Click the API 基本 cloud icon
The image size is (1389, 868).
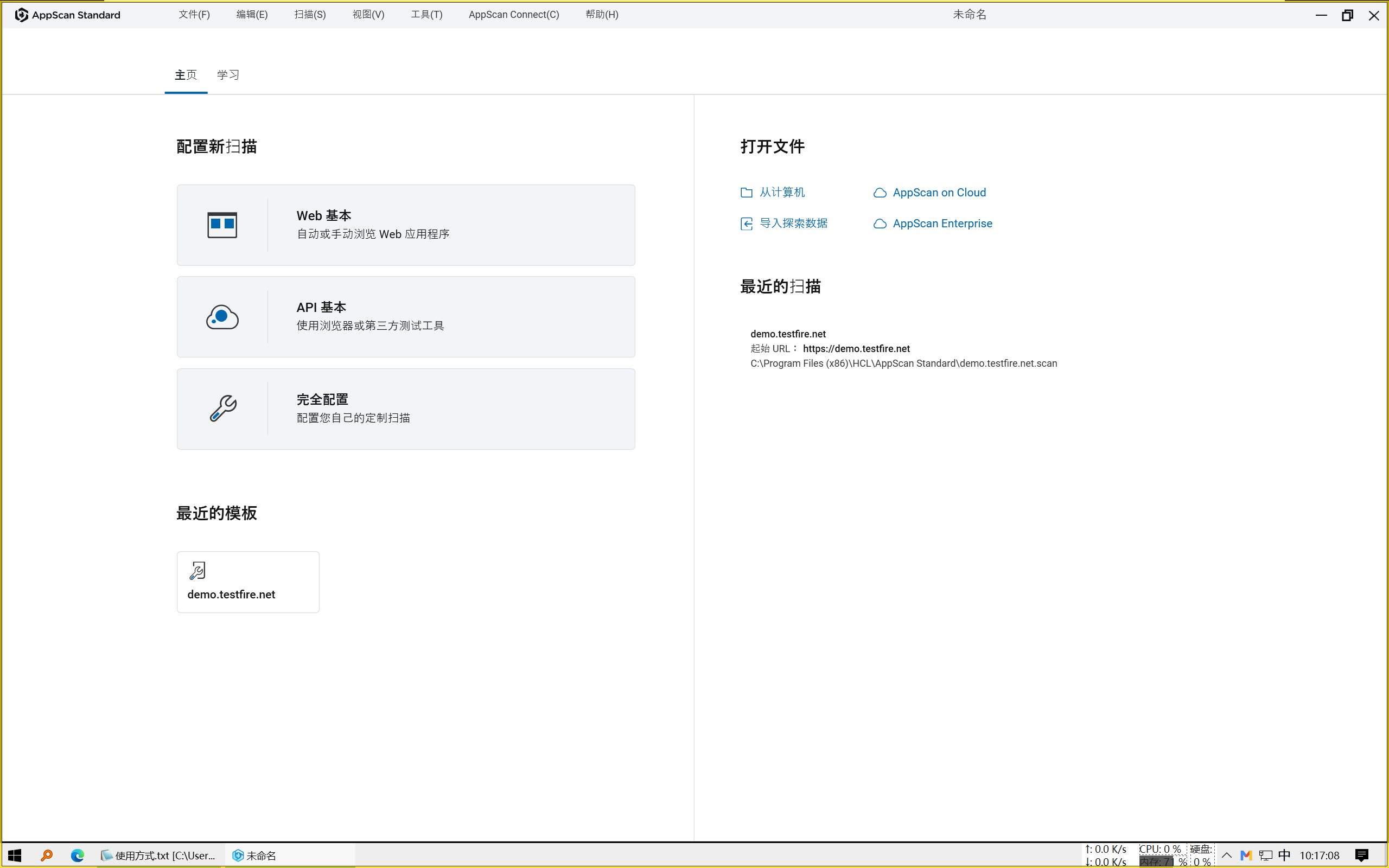pos(222,317)
